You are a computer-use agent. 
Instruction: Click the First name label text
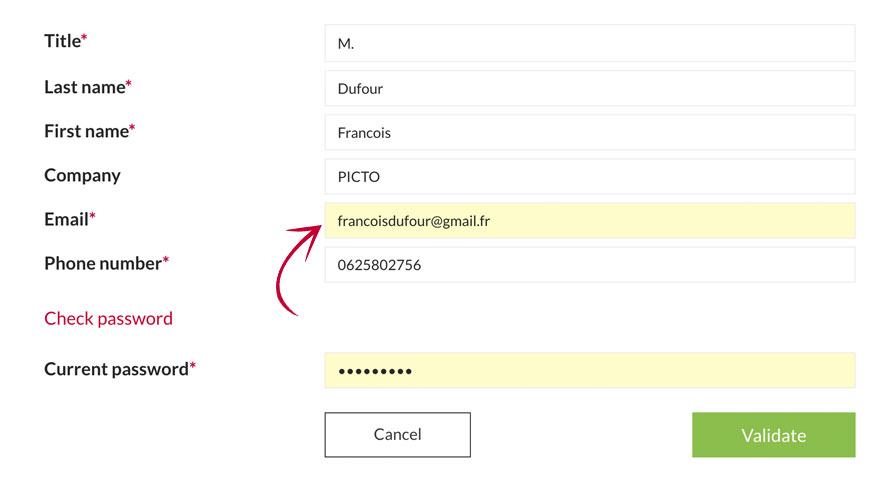coord(86,131)
